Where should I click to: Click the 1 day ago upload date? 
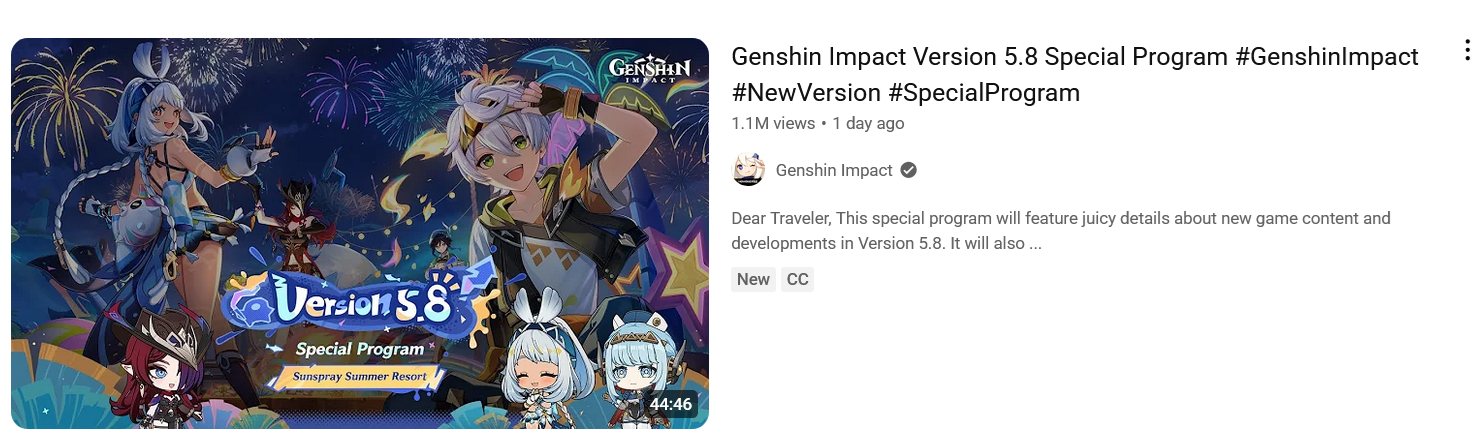[867, 123]
